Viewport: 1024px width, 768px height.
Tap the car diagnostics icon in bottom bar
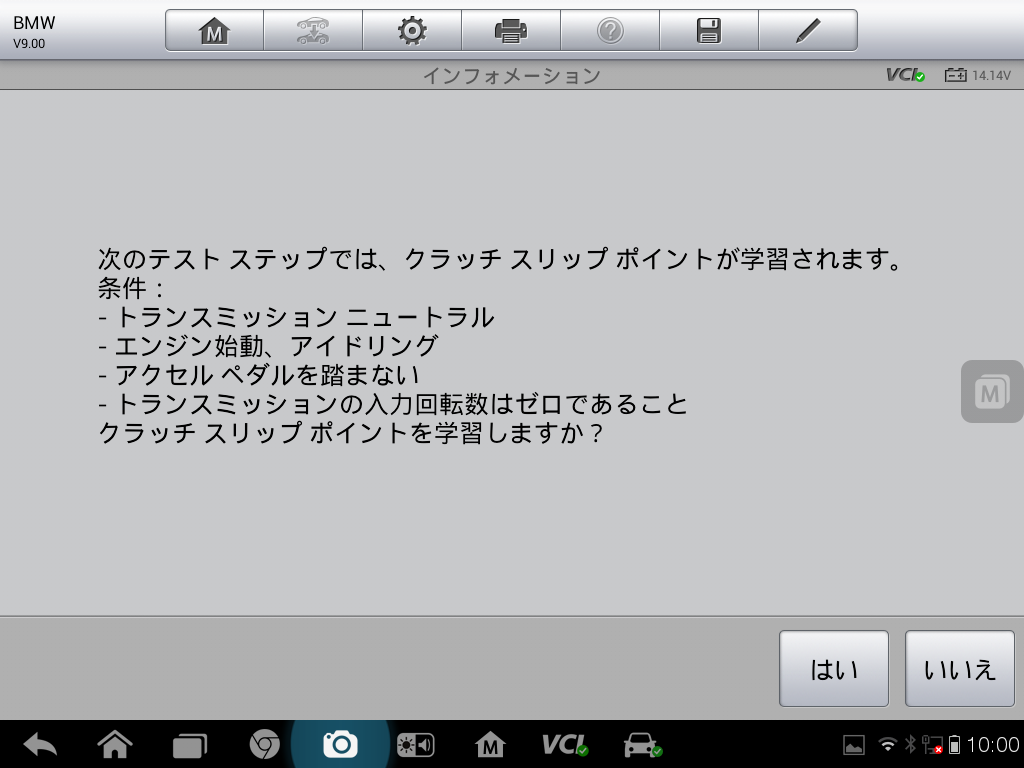pyautogui.click(x=641, y=744)
